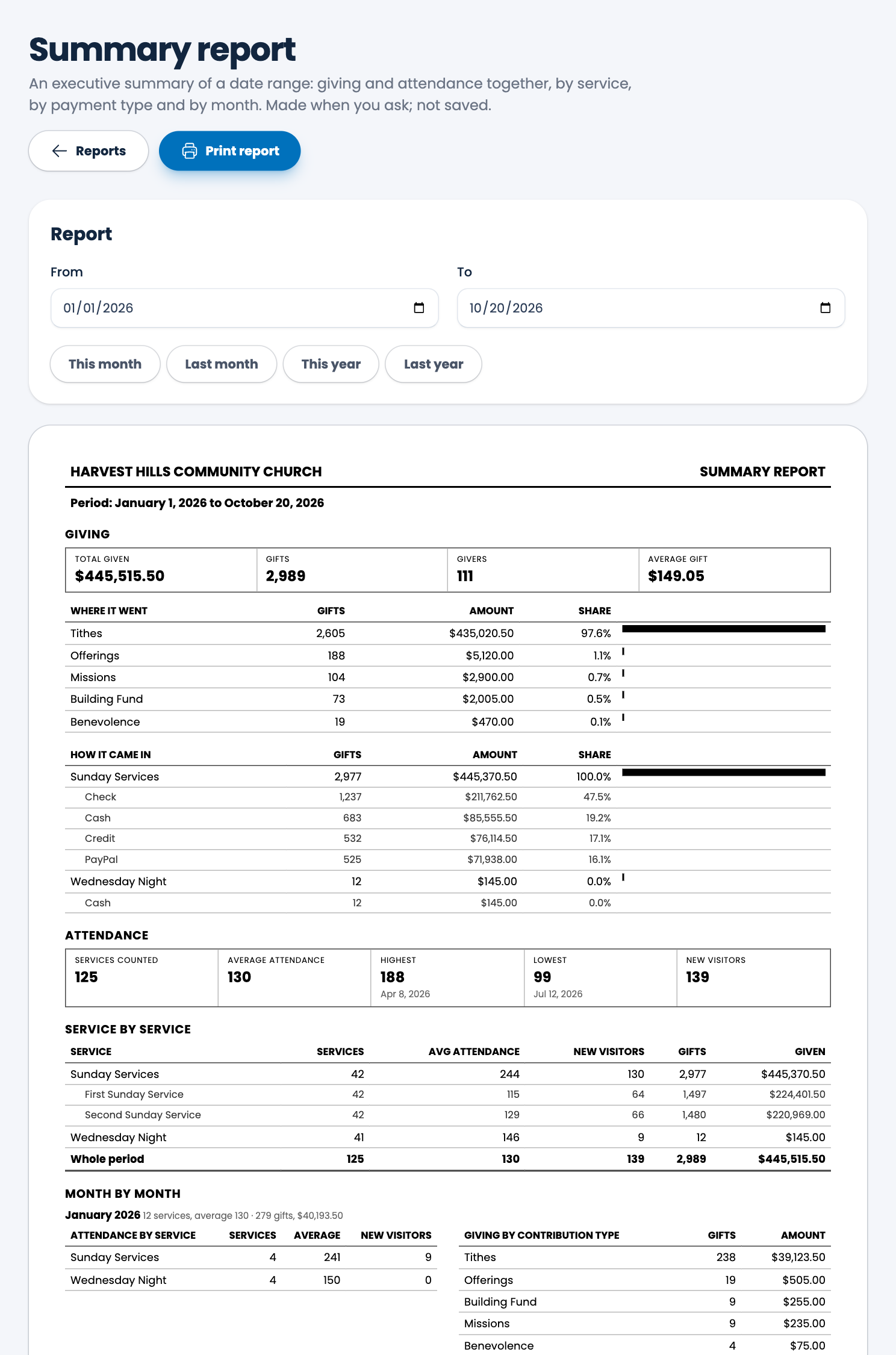The height and width of the screenshot is (1355, 896).
Task: Click the New Visitors stat 139
Action: (698, 977)
